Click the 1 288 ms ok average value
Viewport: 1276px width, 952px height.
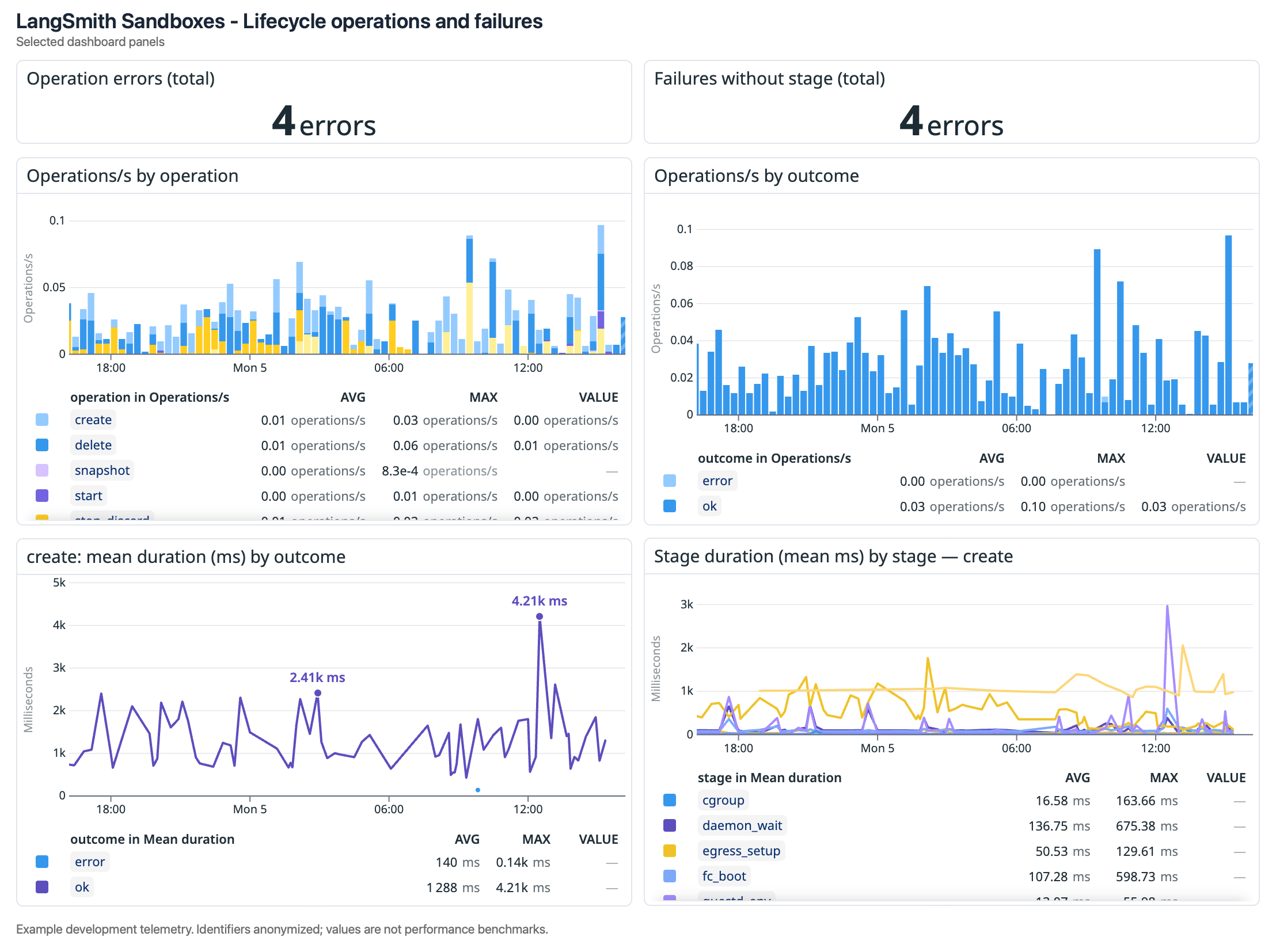pos(453,888)
